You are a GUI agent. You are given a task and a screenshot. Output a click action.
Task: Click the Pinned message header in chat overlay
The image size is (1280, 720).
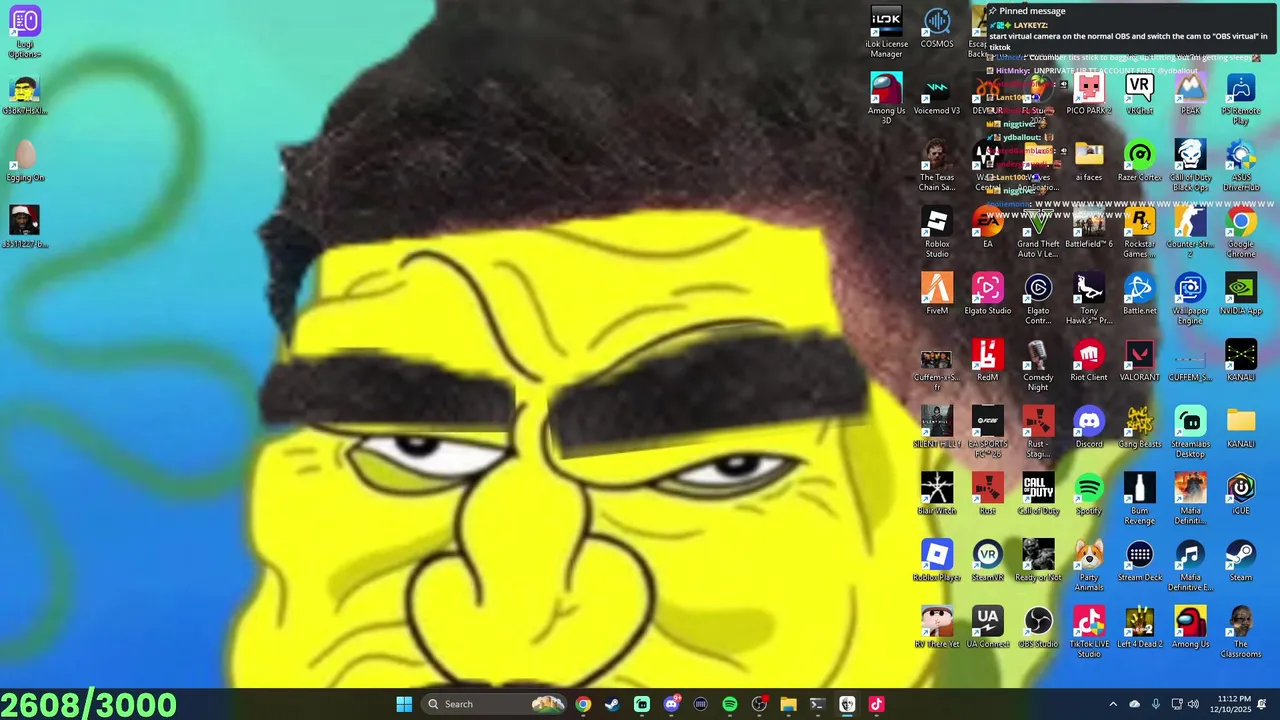(1032, 11)
